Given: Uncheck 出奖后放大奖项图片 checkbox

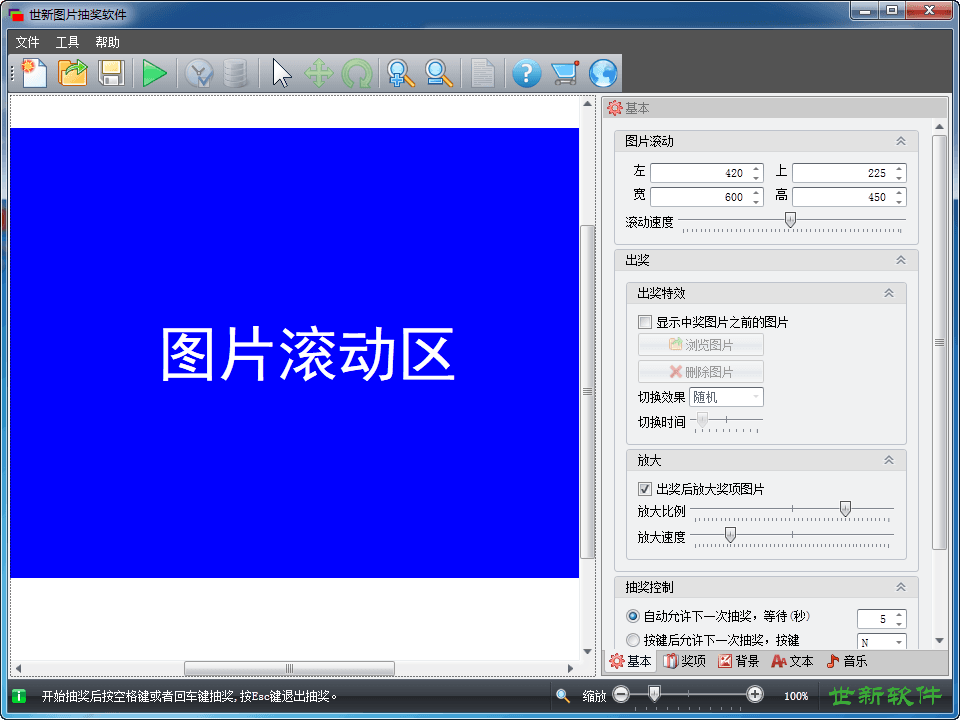Looking at the screenshot, I should pos(645,489).
